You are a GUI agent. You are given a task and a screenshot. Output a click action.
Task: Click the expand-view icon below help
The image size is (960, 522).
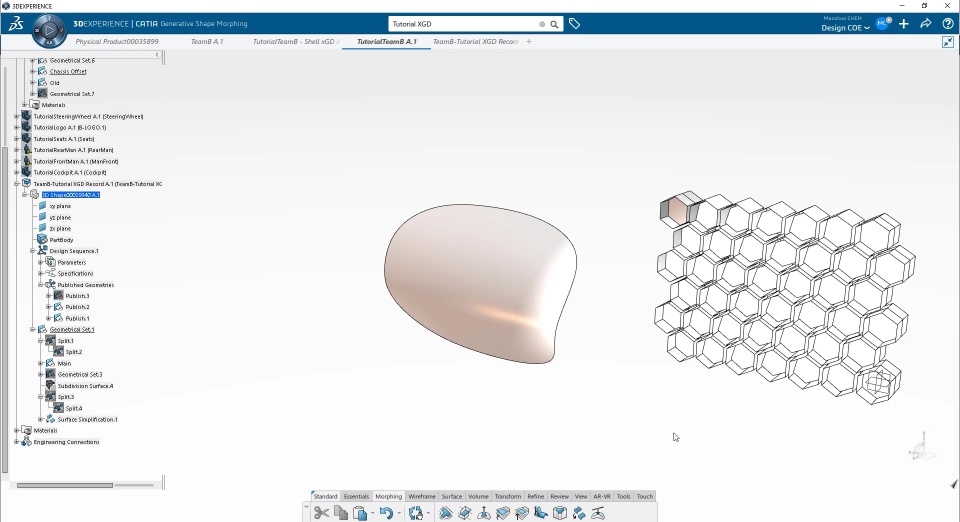(x=948, y=42)
